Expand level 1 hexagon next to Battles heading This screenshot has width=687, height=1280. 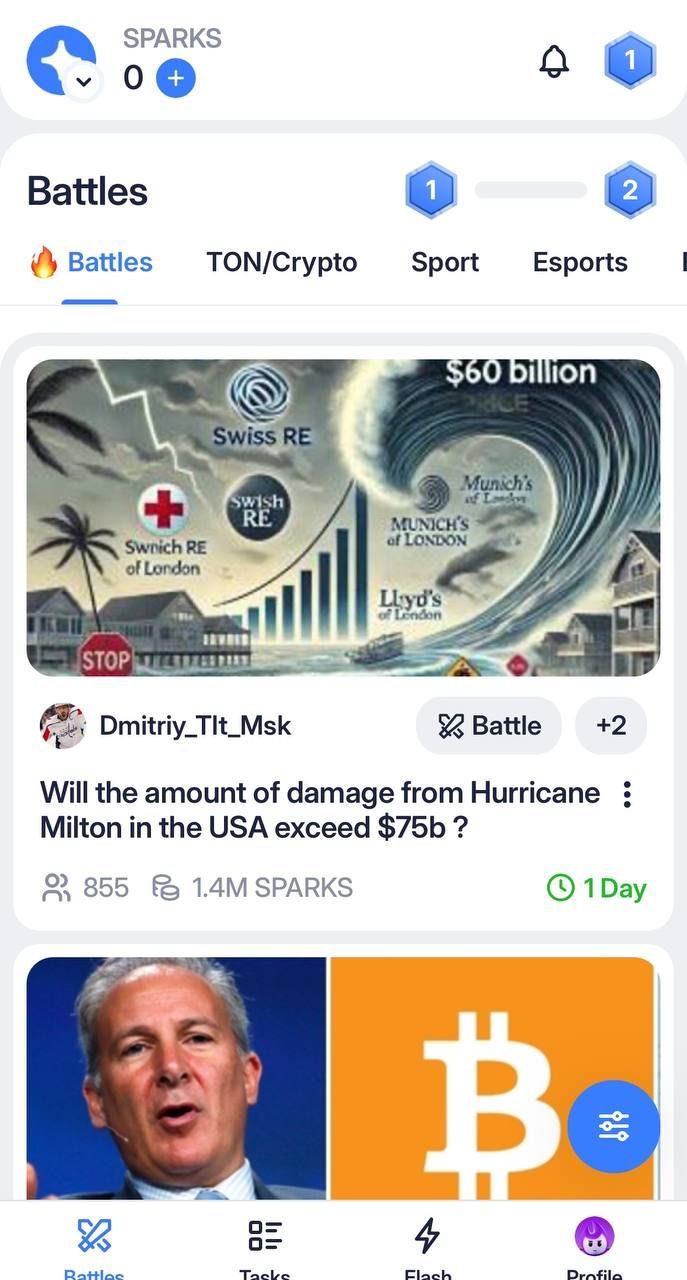[431, 190]
